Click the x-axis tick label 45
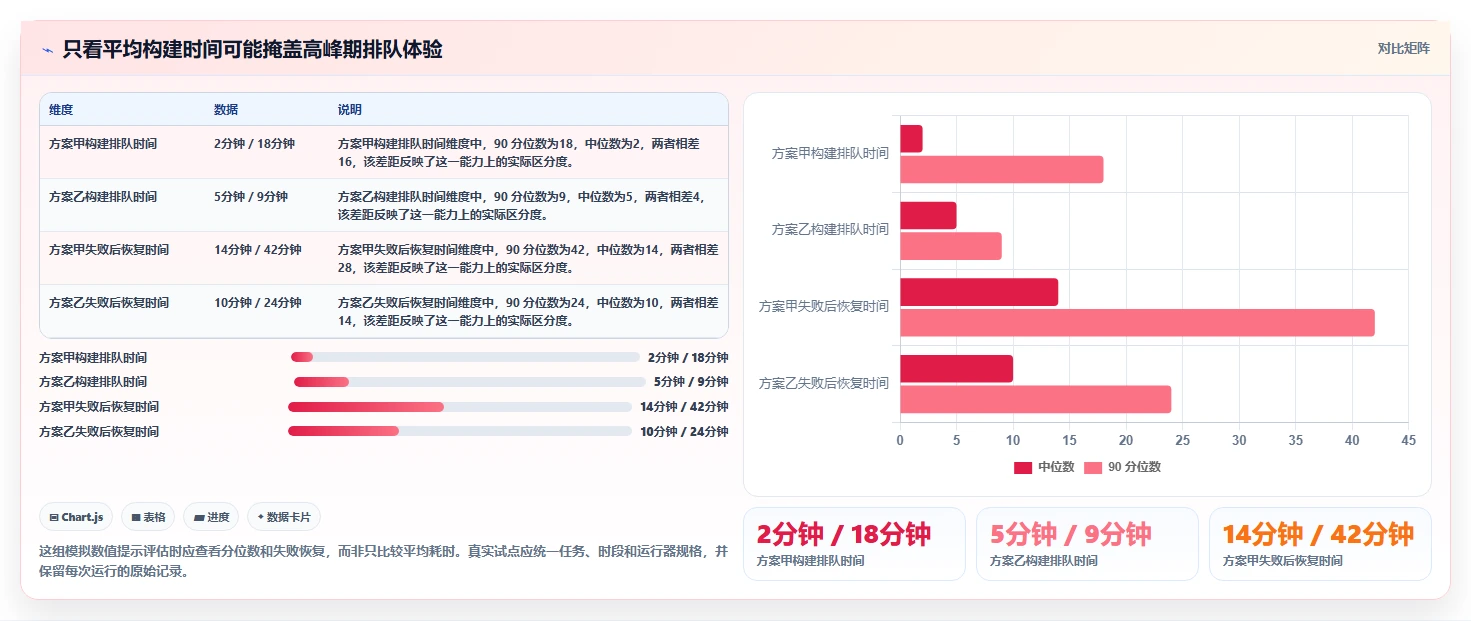 1408,440
